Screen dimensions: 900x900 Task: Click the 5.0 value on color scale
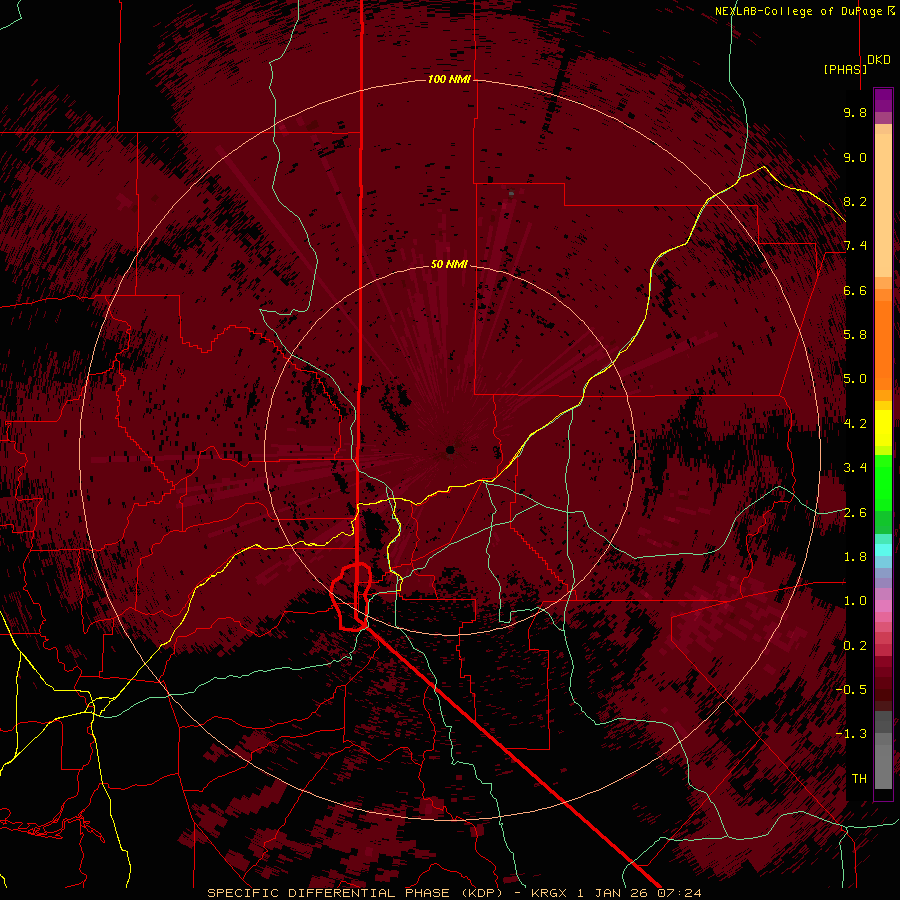click(855, 379)
